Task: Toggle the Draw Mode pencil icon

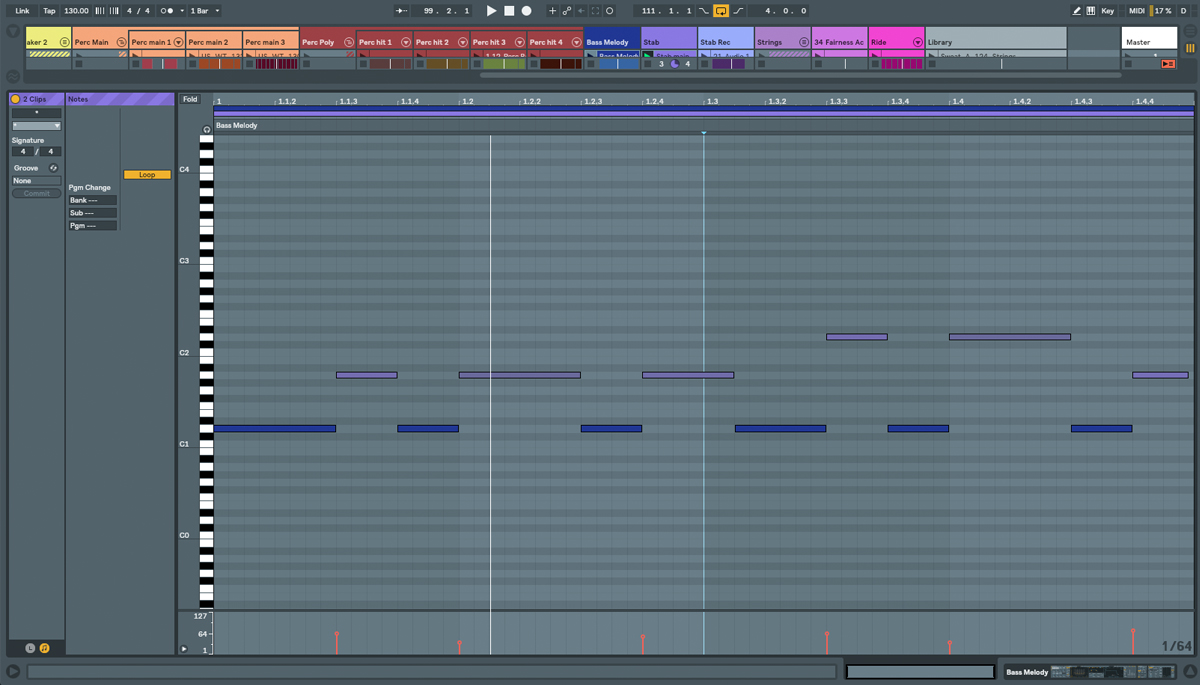Action: pyautogui.click(x=1076, y=11)
